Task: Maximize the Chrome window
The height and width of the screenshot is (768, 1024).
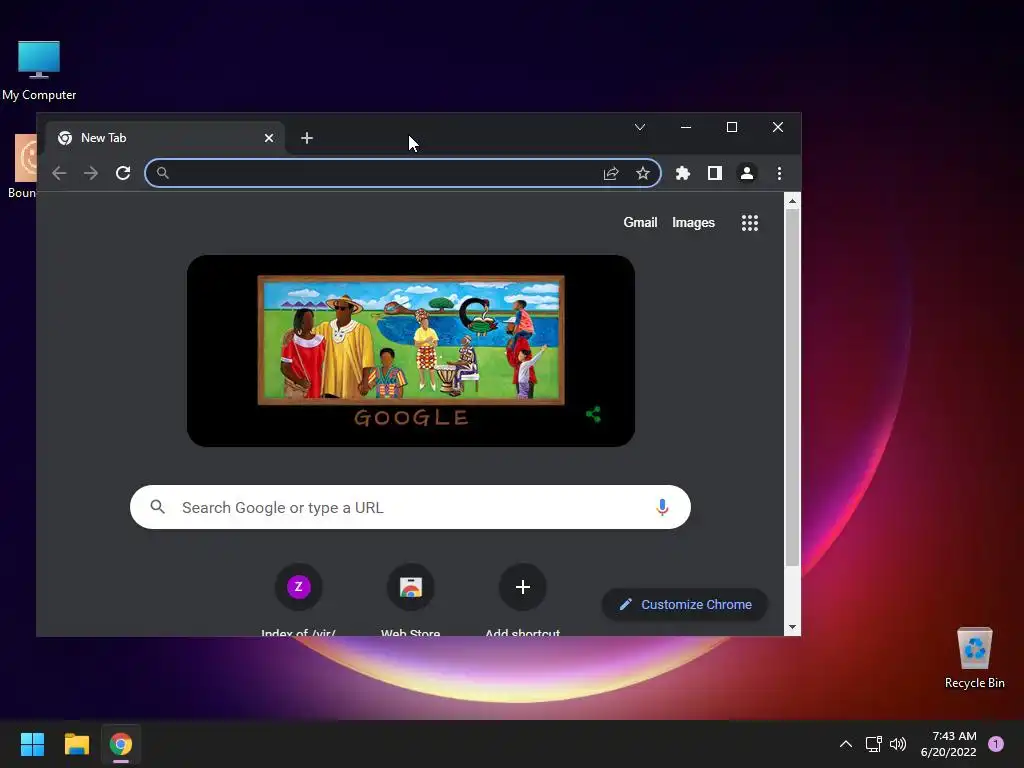Action: coord(732,127)
